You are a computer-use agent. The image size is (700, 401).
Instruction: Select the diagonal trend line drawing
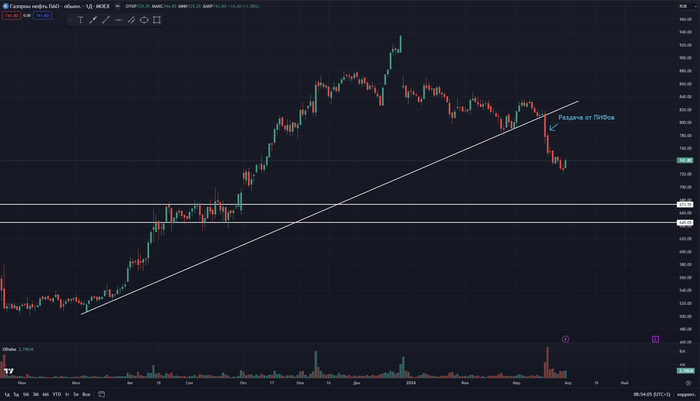pos(330,208)
